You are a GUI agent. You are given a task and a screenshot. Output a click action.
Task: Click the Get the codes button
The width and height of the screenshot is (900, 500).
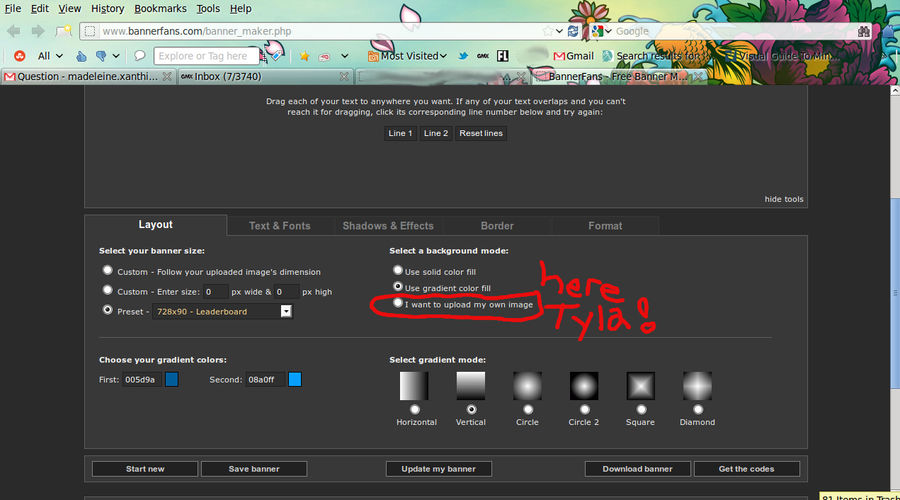point(746,469)
